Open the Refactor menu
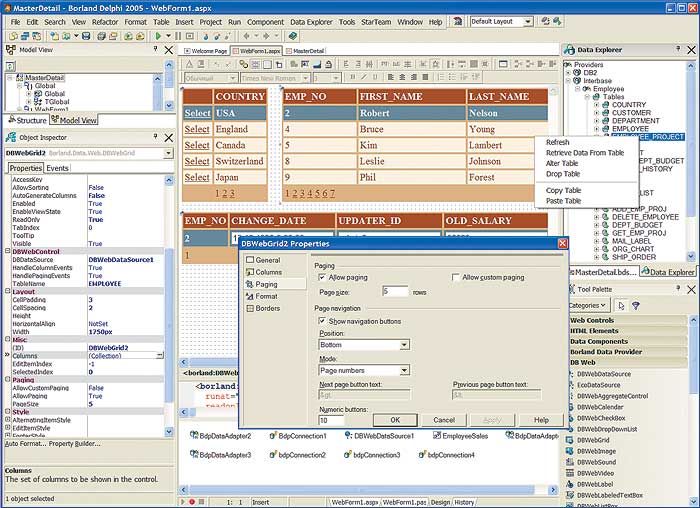 coord(105,22)
